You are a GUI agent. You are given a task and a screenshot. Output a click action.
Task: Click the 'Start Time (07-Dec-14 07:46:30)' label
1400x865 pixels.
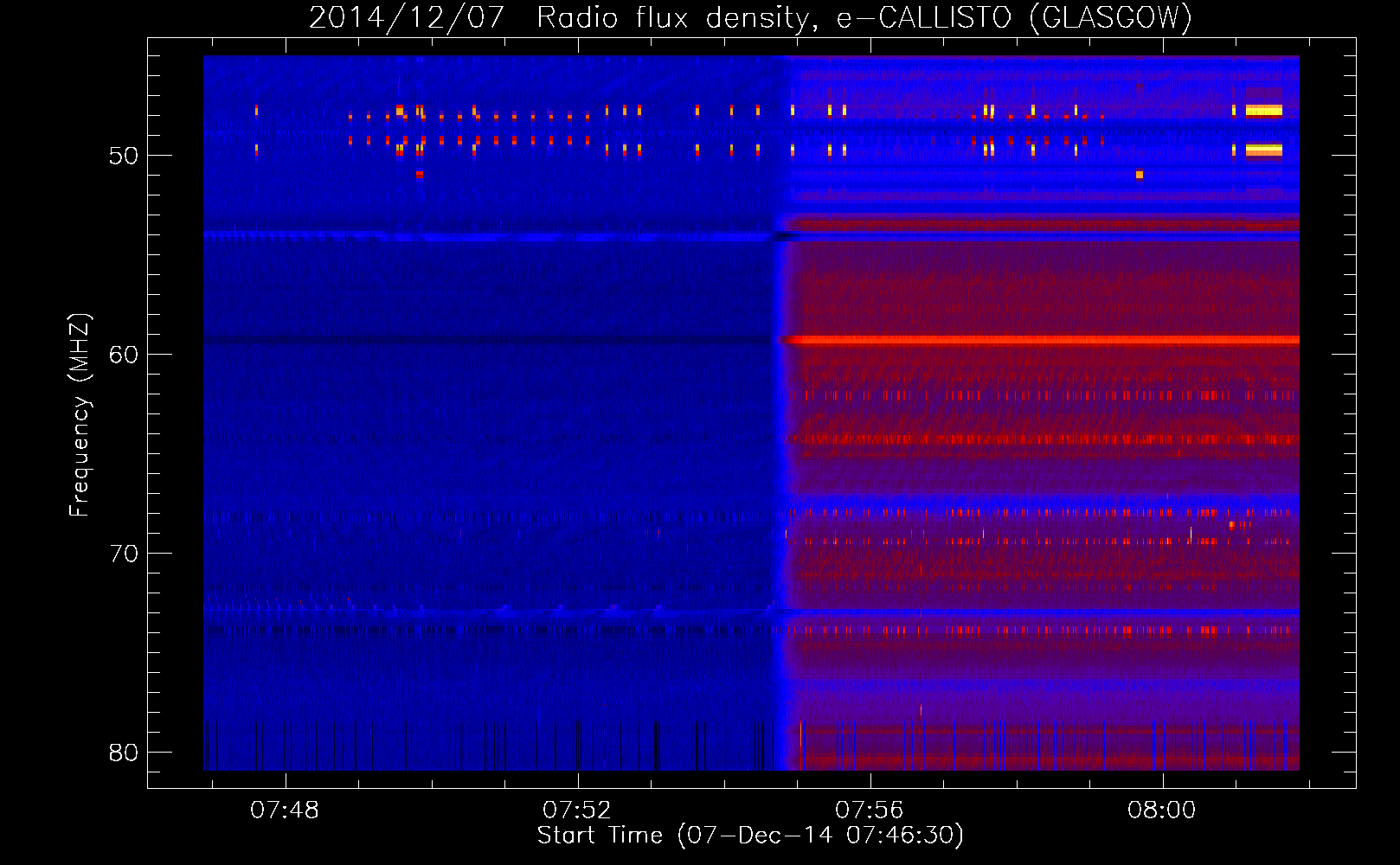[750, 836]
